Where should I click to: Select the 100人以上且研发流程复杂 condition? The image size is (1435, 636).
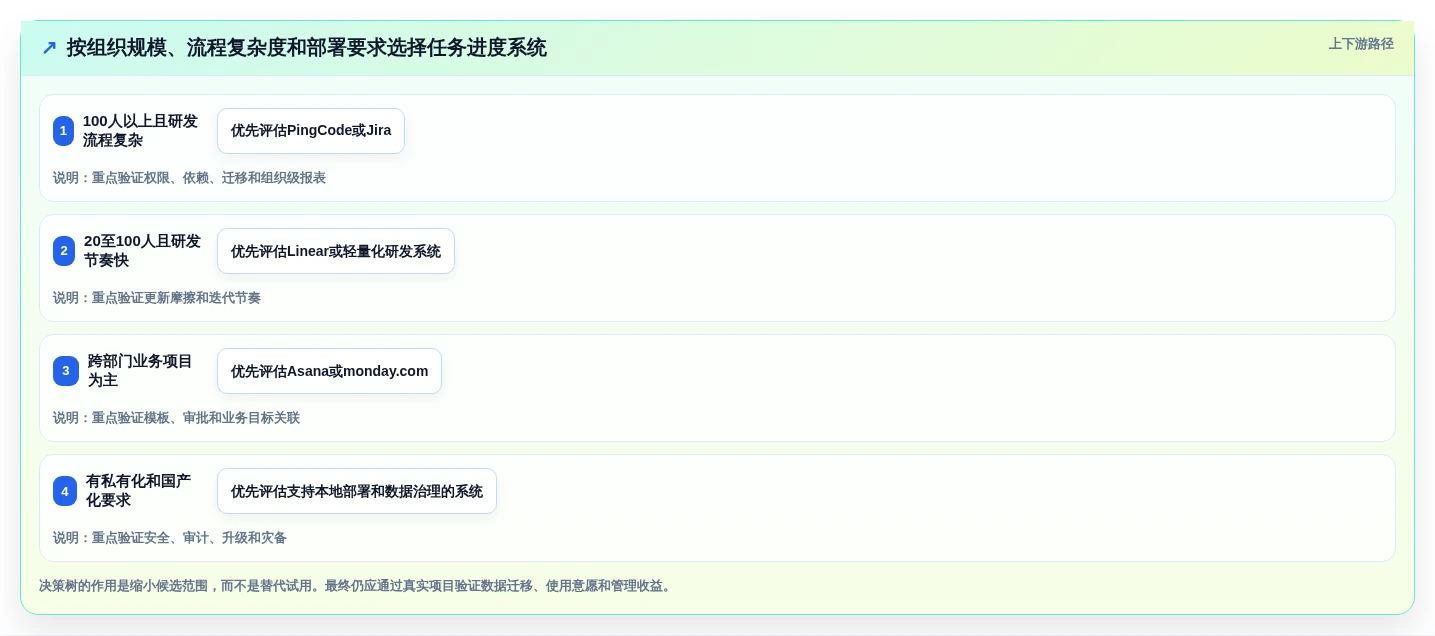(x=140, y=131)
